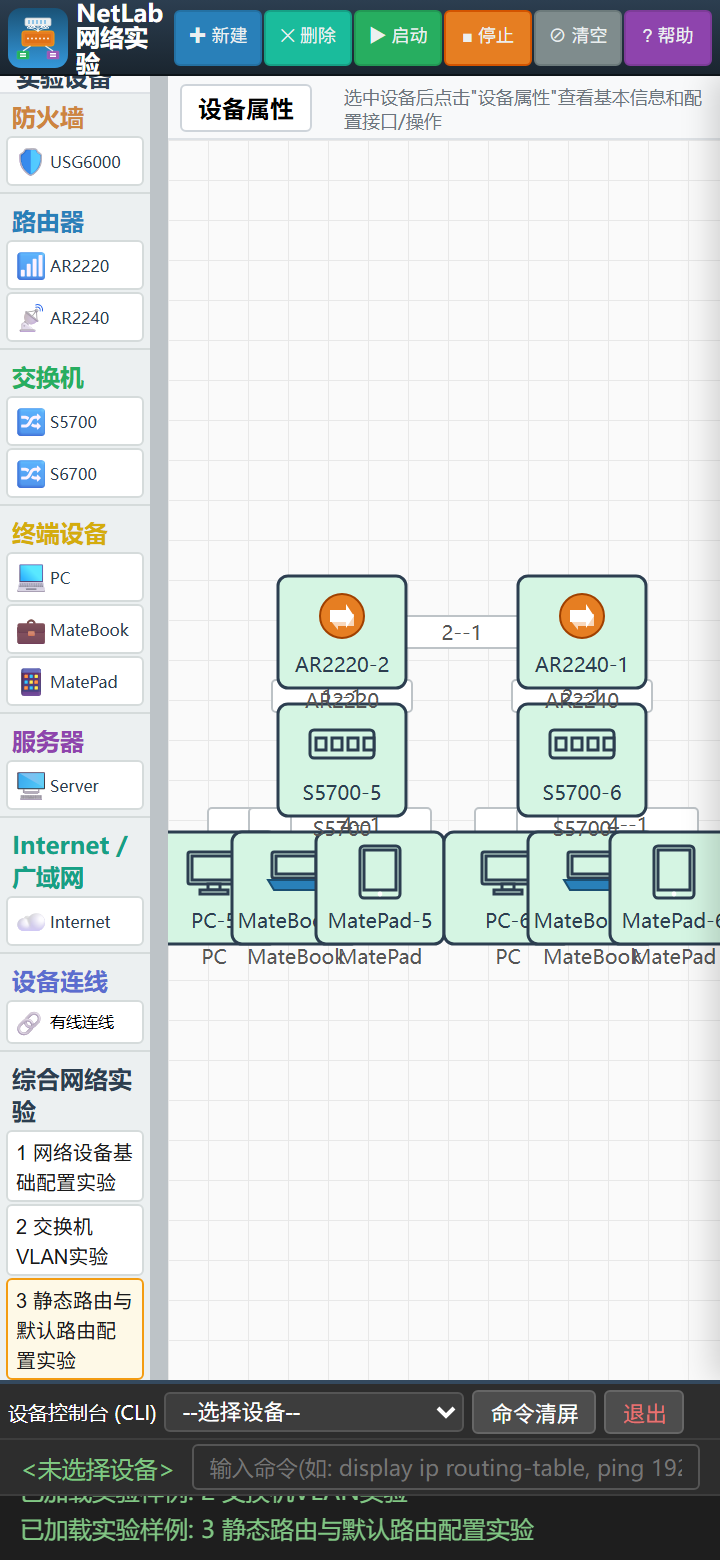
Task: Pick the MateBook terminal device
Action: 75,630
